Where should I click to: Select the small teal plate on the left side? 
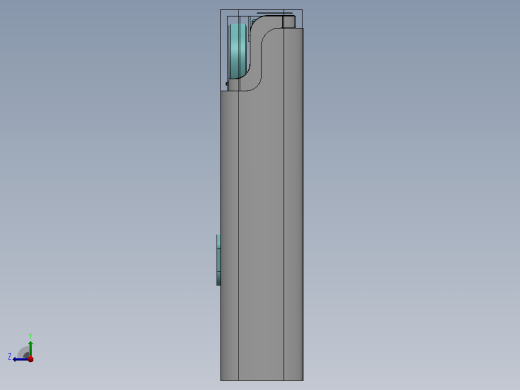(218, 260)
